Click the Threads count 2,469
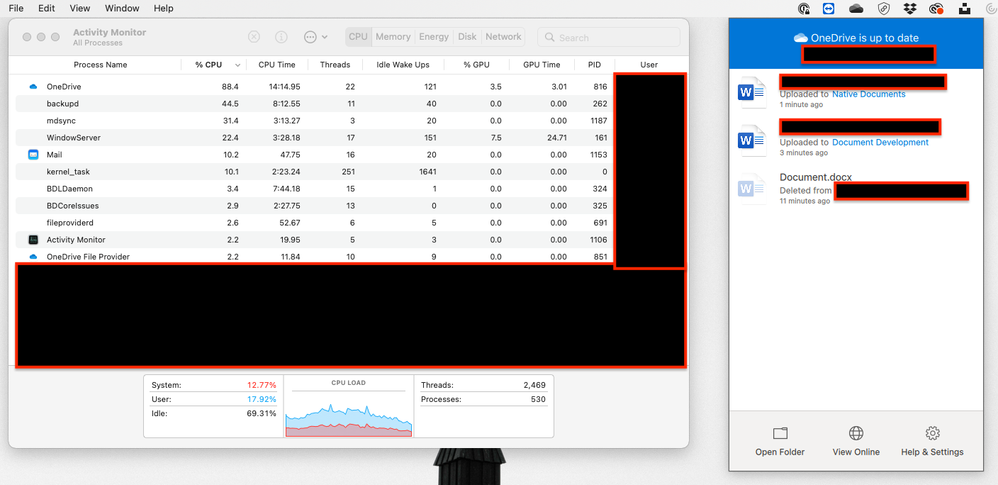Image resolution: width=998 pixels, height=485 pixels. click(534, 385)
